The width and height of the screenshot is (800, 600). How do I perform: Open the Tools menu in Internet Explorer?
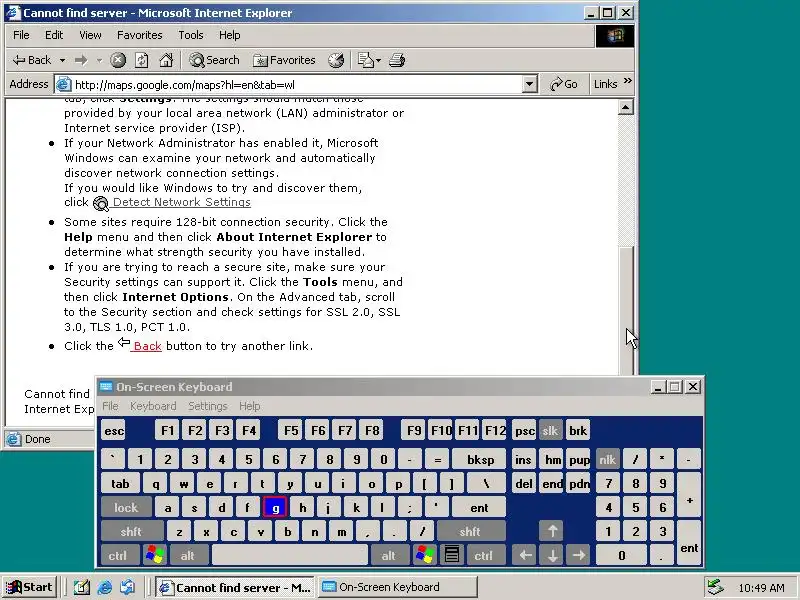coord(190,35)
